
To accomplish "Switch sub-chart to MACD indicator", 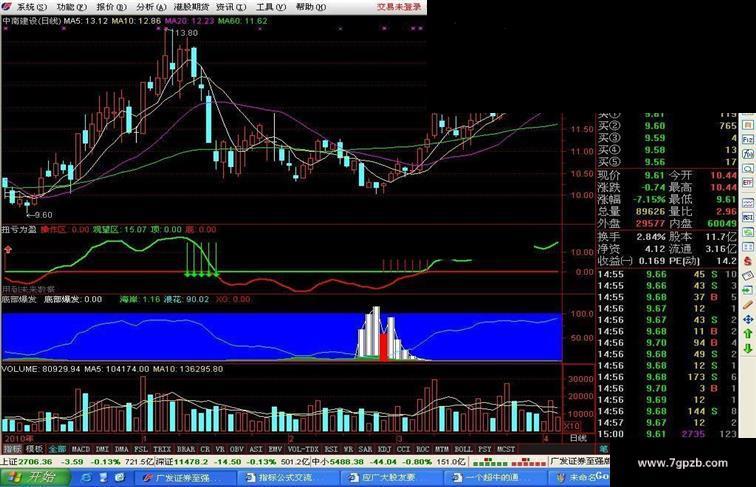I will tap(81, 449).
